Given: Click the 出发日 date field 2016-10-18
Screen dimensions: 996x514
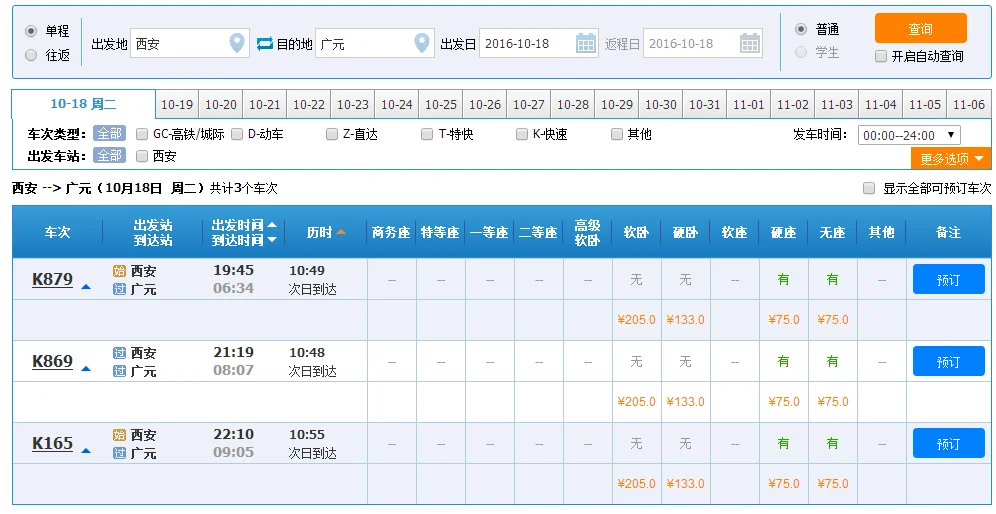Looking at the screenshot, I should click(539, 43).
